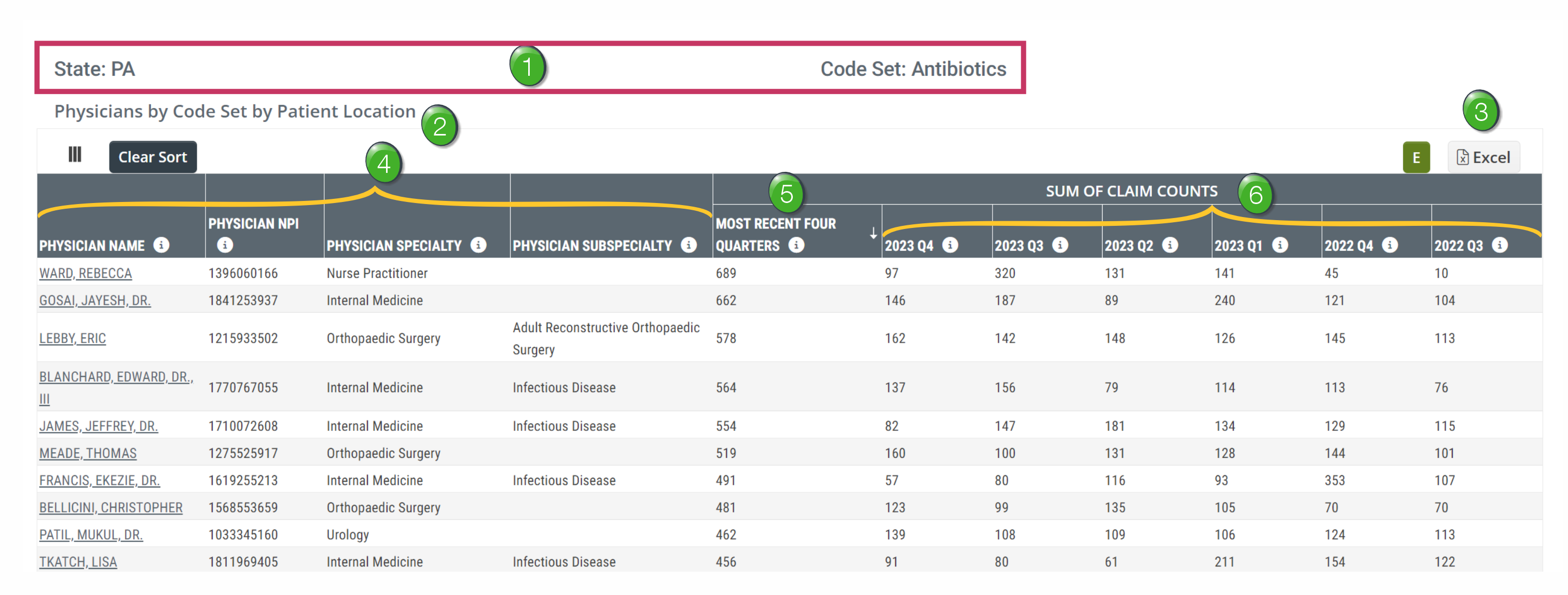The image size is (1568, 595).
Task: Click info icon beside Physician Name header
Action: 161,245
